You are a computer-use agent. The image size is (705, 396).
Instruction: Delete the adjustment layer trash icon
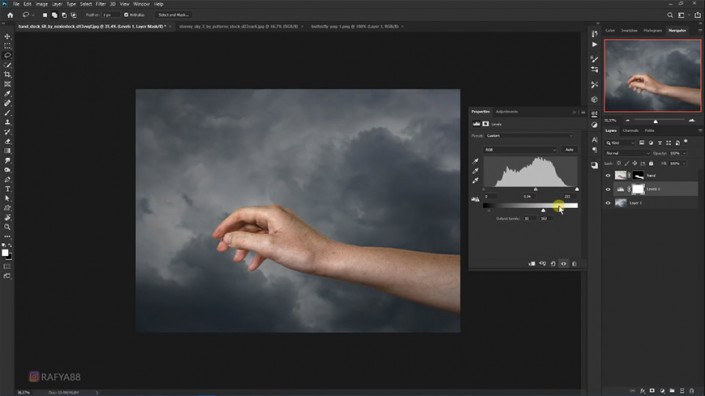tap(574, 264)
